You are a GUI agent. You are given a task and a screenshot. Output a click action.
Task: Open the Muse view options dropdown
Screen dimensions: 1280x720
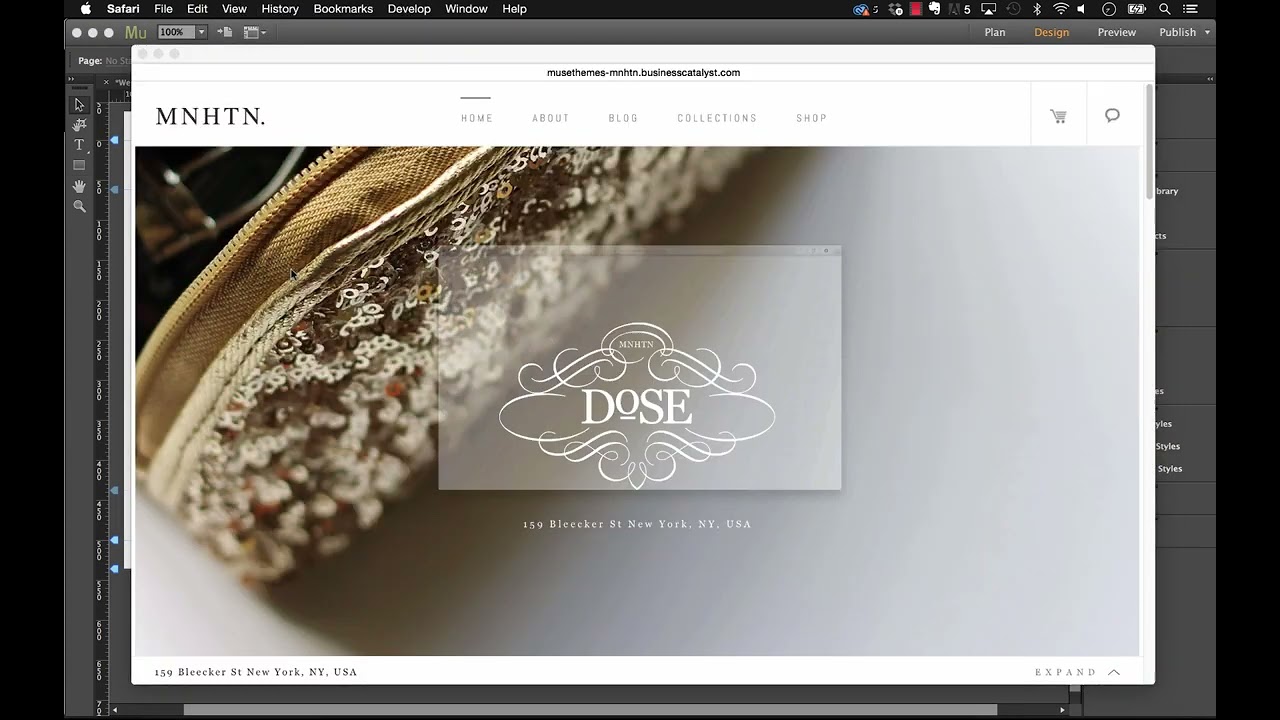pyautogui.click(x=254, y=32)
